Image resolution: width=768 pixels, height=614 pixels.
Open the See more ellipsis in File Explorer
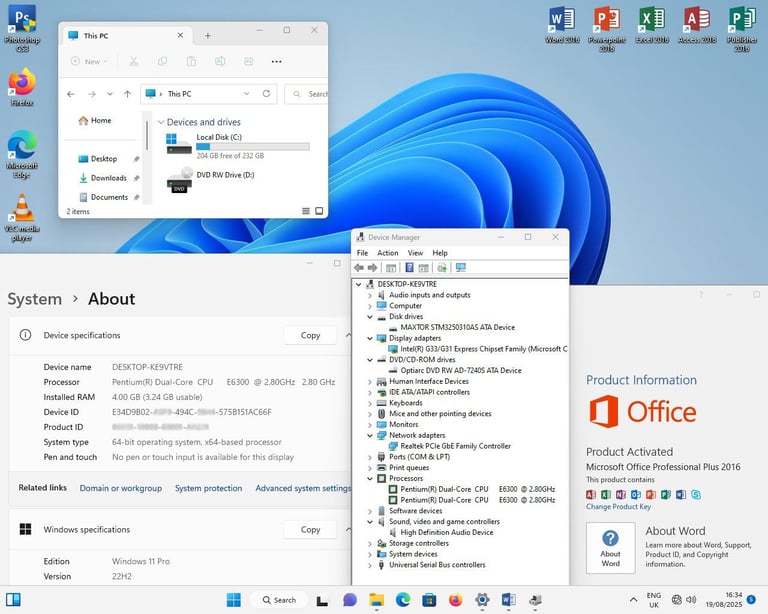pyautogui.click(x=276, y=62)
